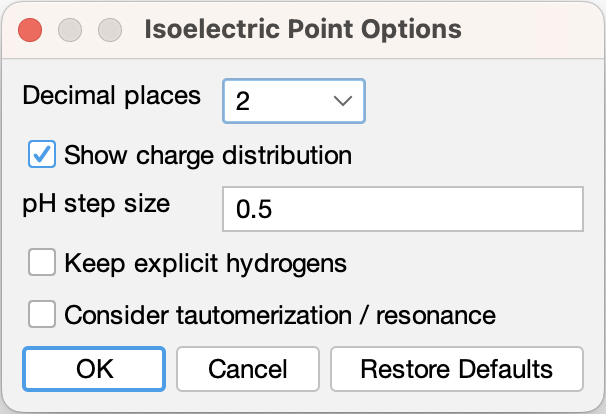Click the Show charge distribution label text

207,155
